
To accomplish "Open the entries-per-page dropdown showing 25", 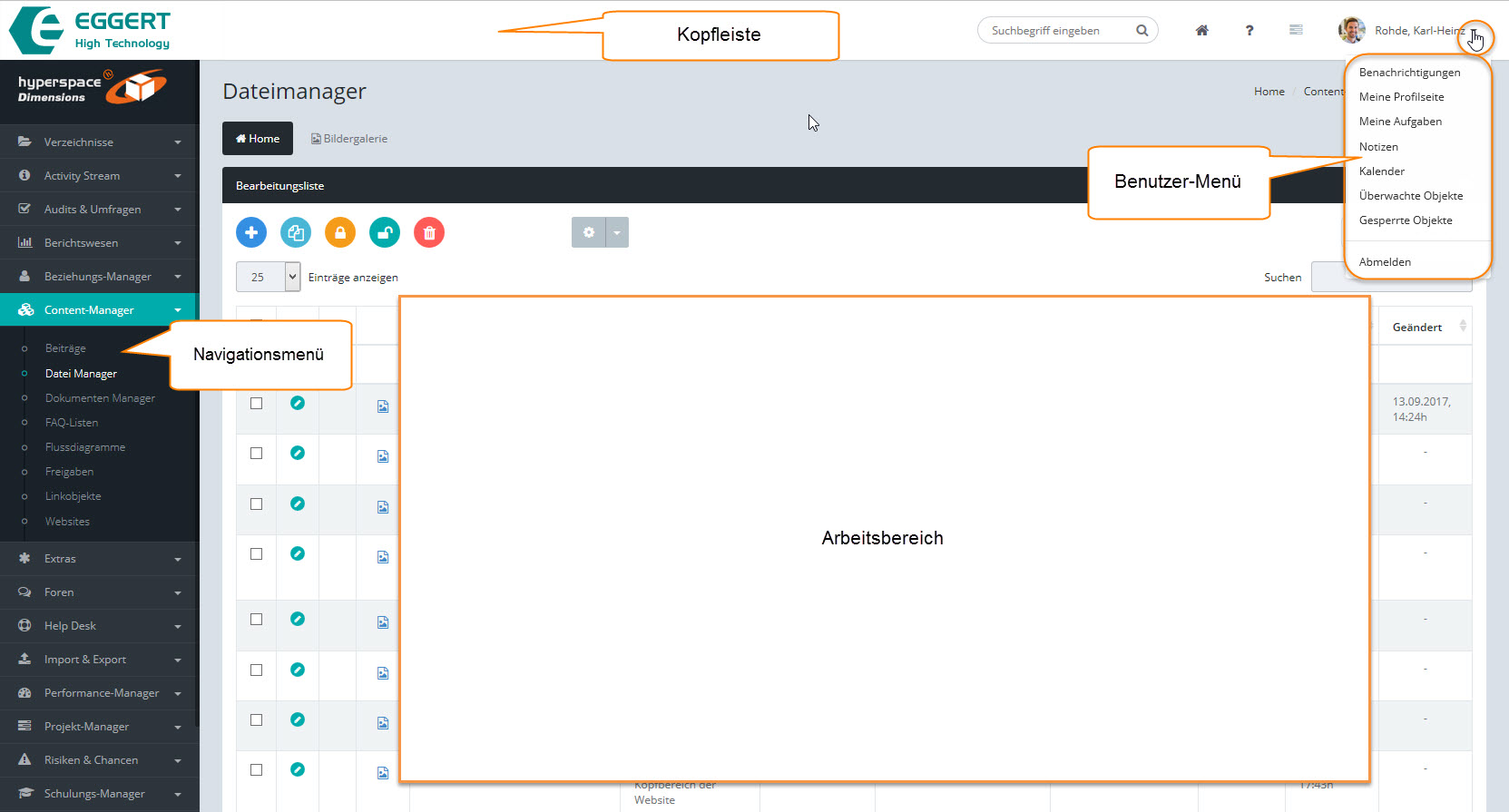I will (268, 277).
